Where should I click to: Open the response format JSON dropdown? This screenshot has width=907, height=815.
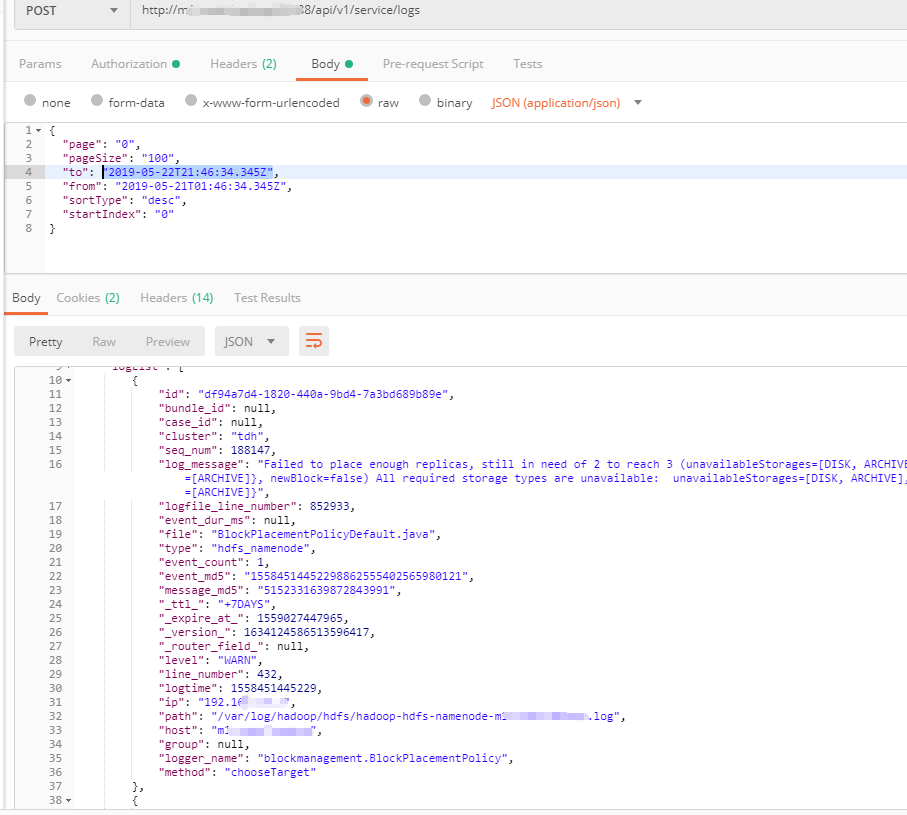251,340
